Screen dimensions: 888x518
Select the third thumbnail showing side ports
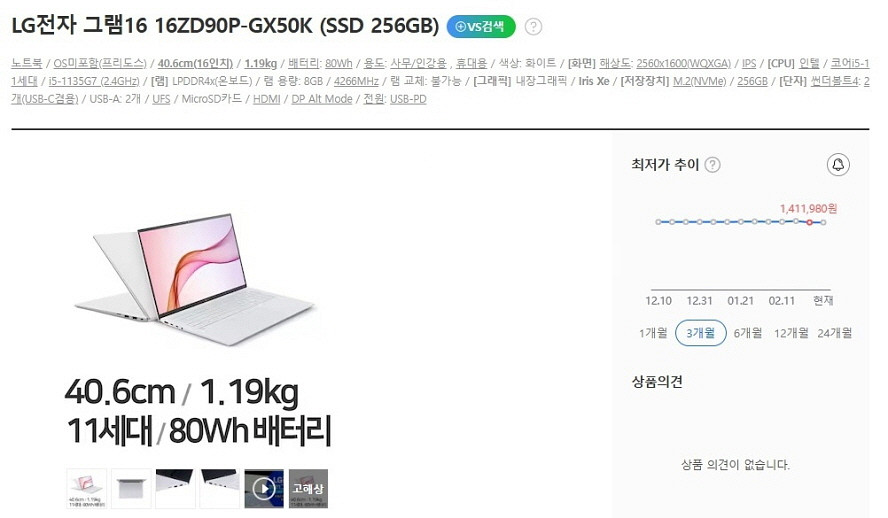[175, 489]
